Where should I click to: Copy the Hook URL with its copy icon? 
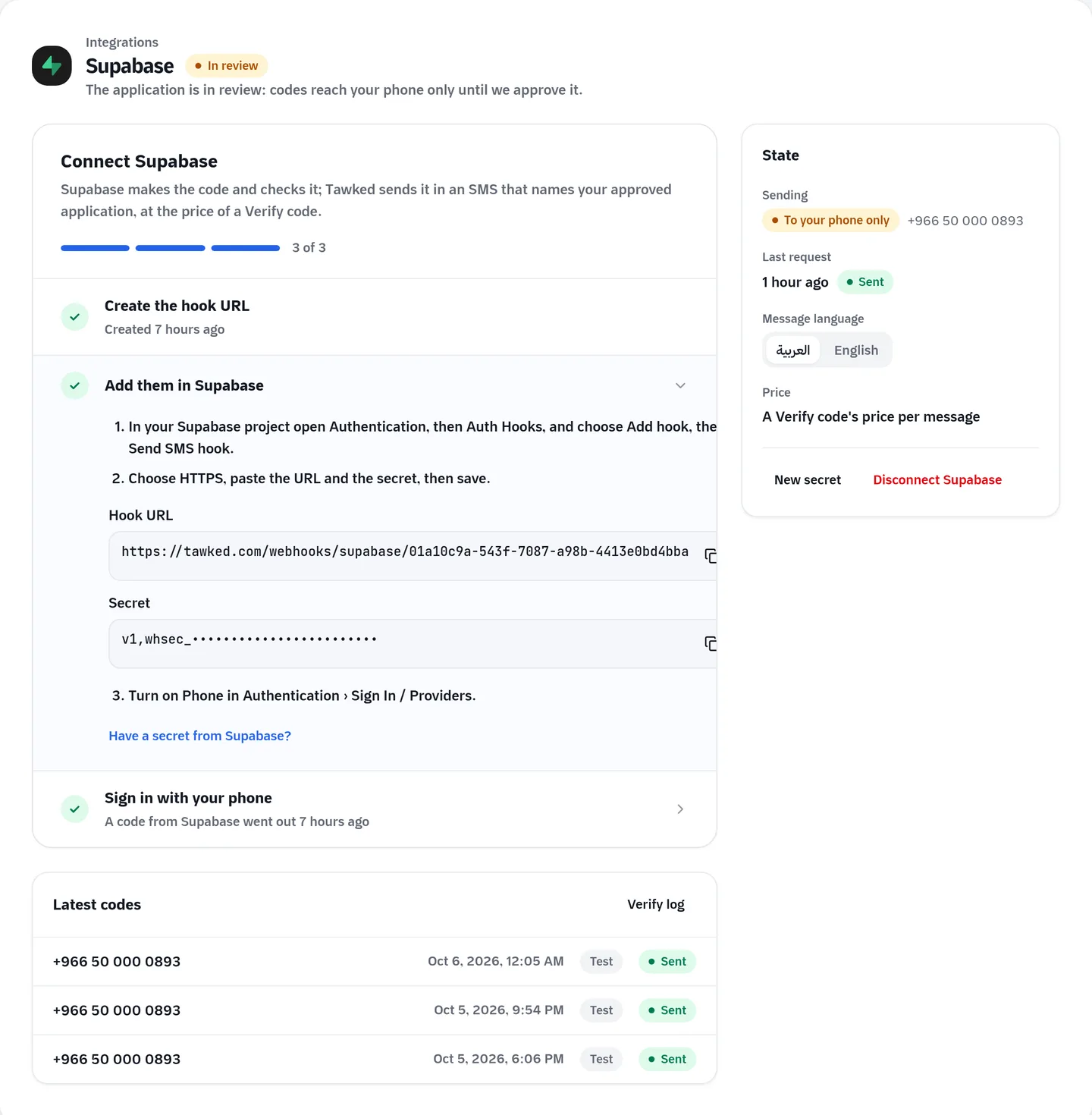(x=711, y=556)
